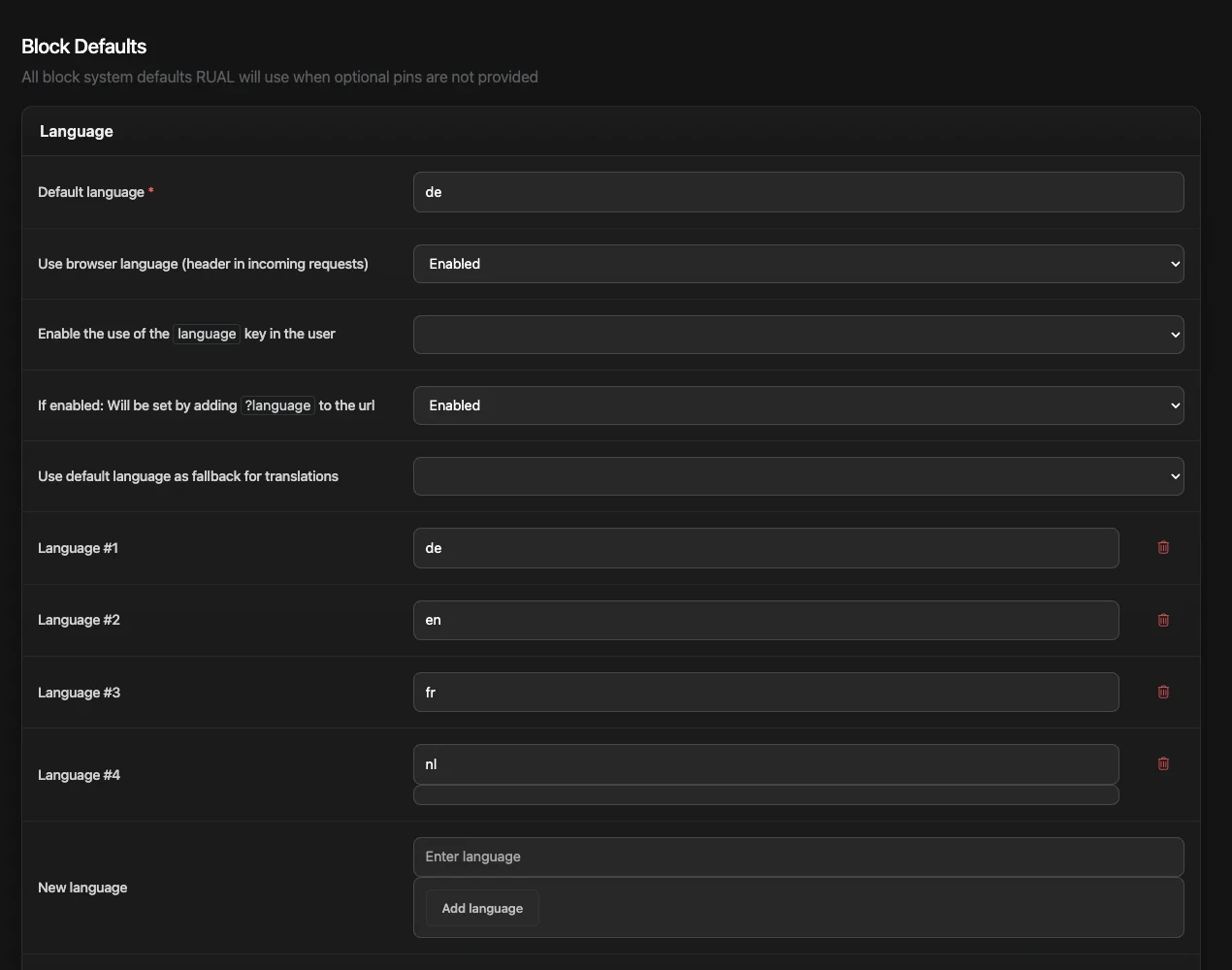
Task: Click the block system defaults description text
Action: pyautogui.click(x=279, y=77)
